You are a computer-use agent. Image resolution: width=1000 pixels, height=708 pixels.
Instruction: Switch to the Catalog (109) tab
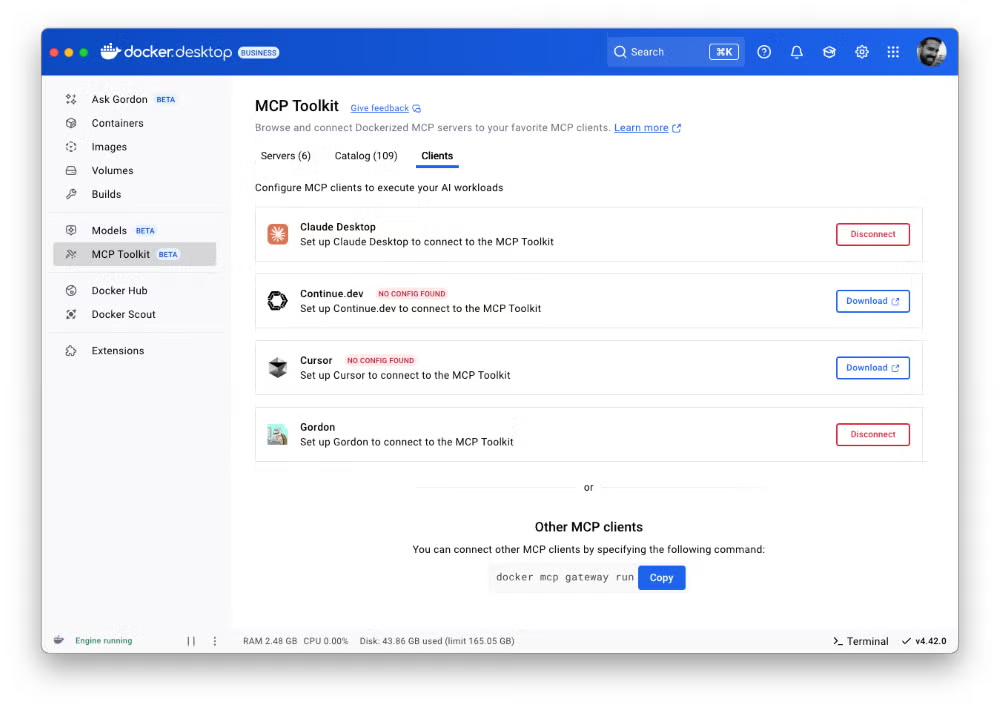(366, 156)
